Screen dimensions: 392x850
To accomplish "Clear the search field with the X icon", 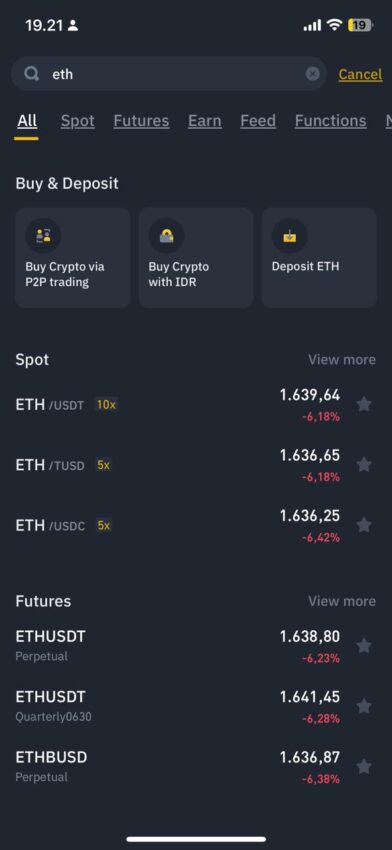I will pos(312,74).
